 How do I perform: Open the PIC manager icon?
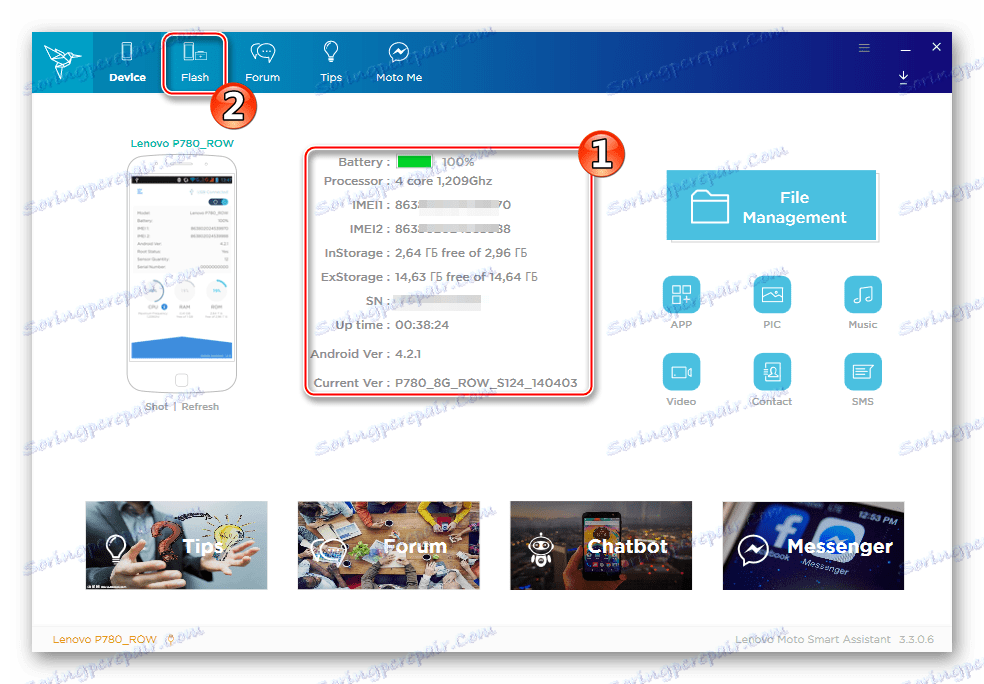coord(772,294)
